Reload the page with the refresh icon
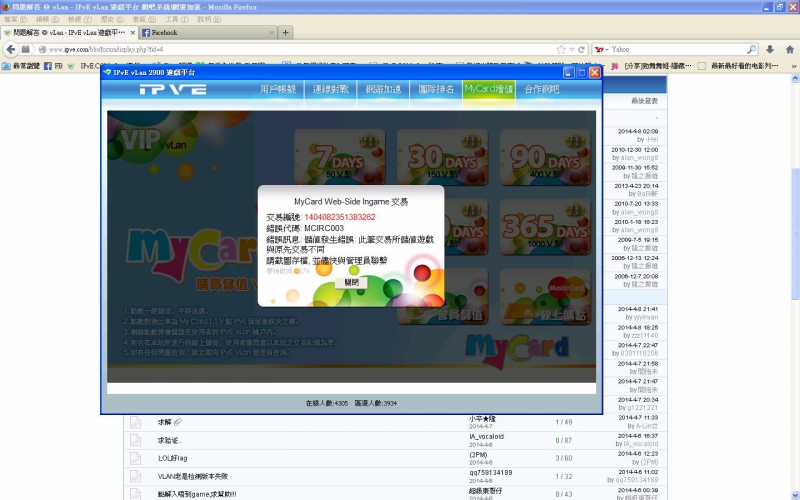Screen dimensions: 800x500 [583, 49]
